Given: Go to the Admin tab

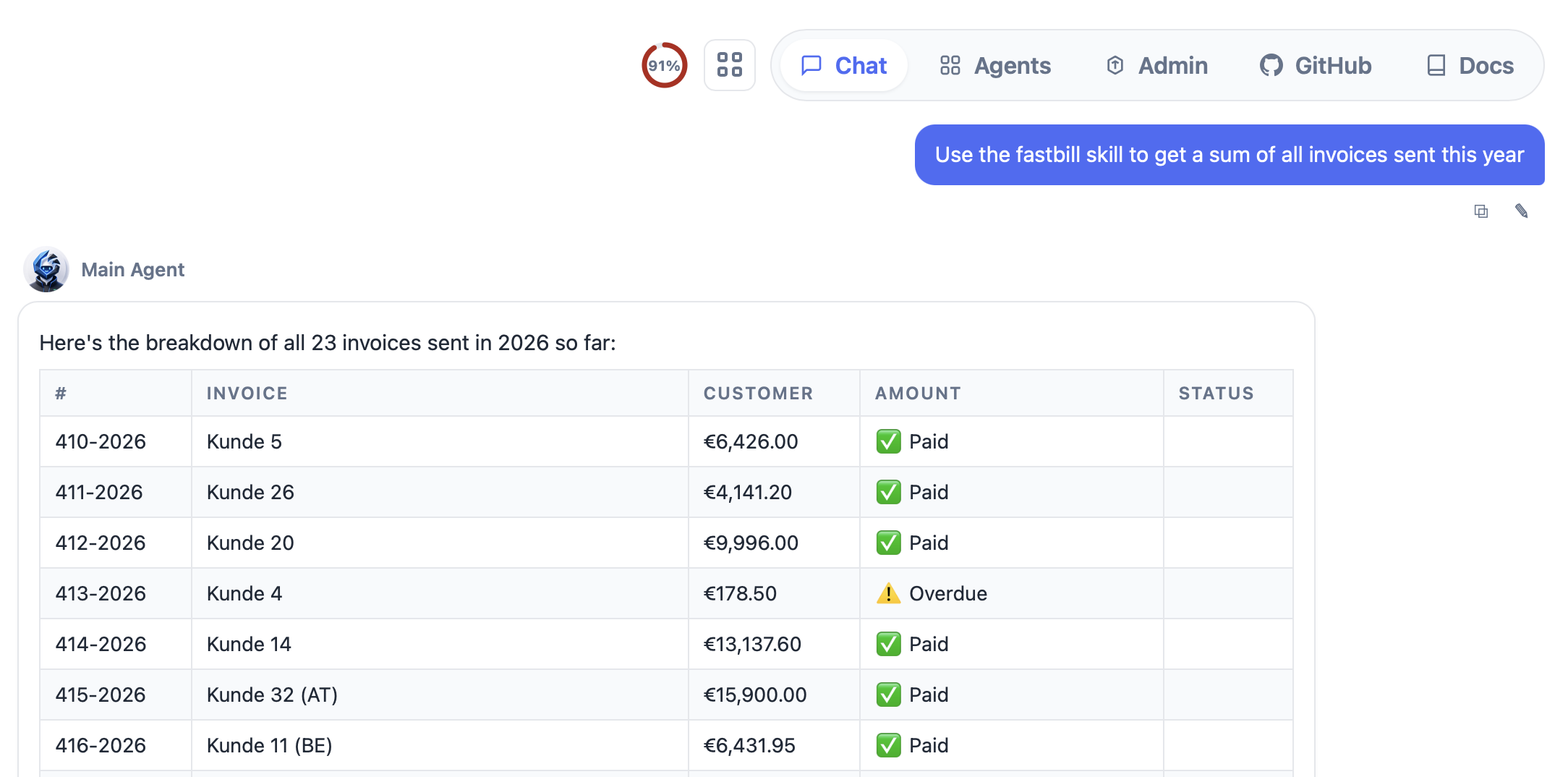Looking at the screenshot, I should pos(1157,66).
